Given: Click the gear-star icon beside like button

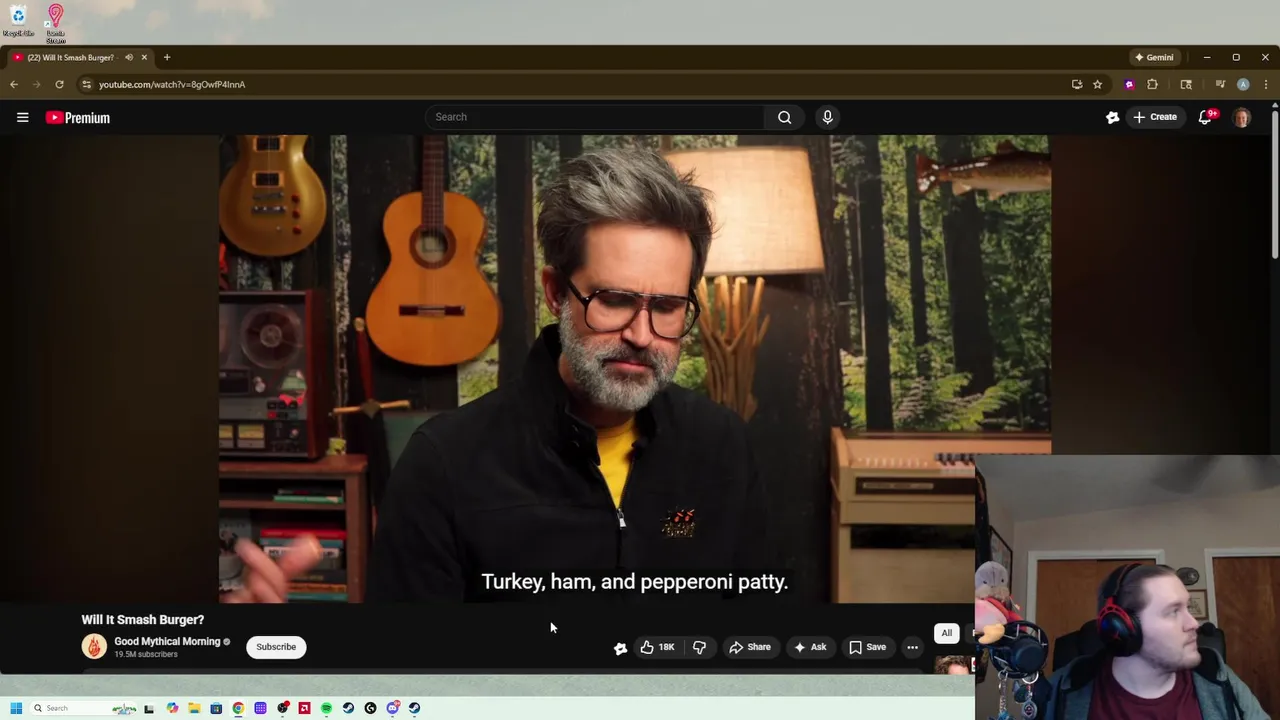Looking at the screenshot, I should pos(620,648).
